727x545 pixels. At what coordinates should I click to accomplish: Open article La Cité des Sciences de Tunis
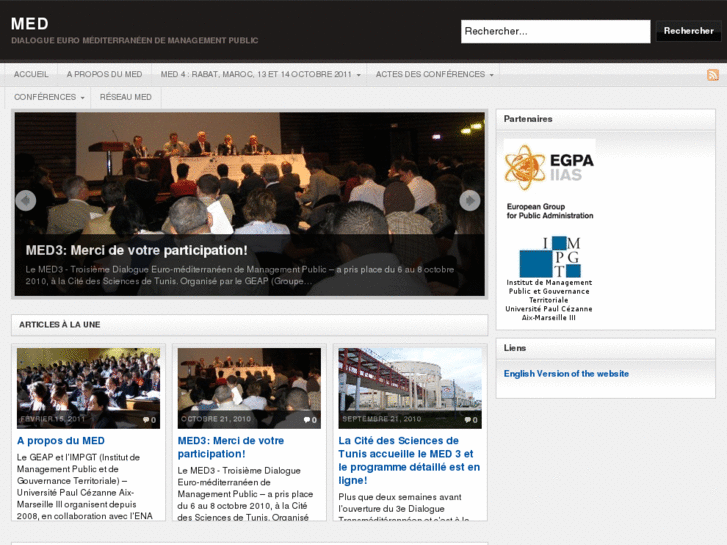tap(409, 461)
